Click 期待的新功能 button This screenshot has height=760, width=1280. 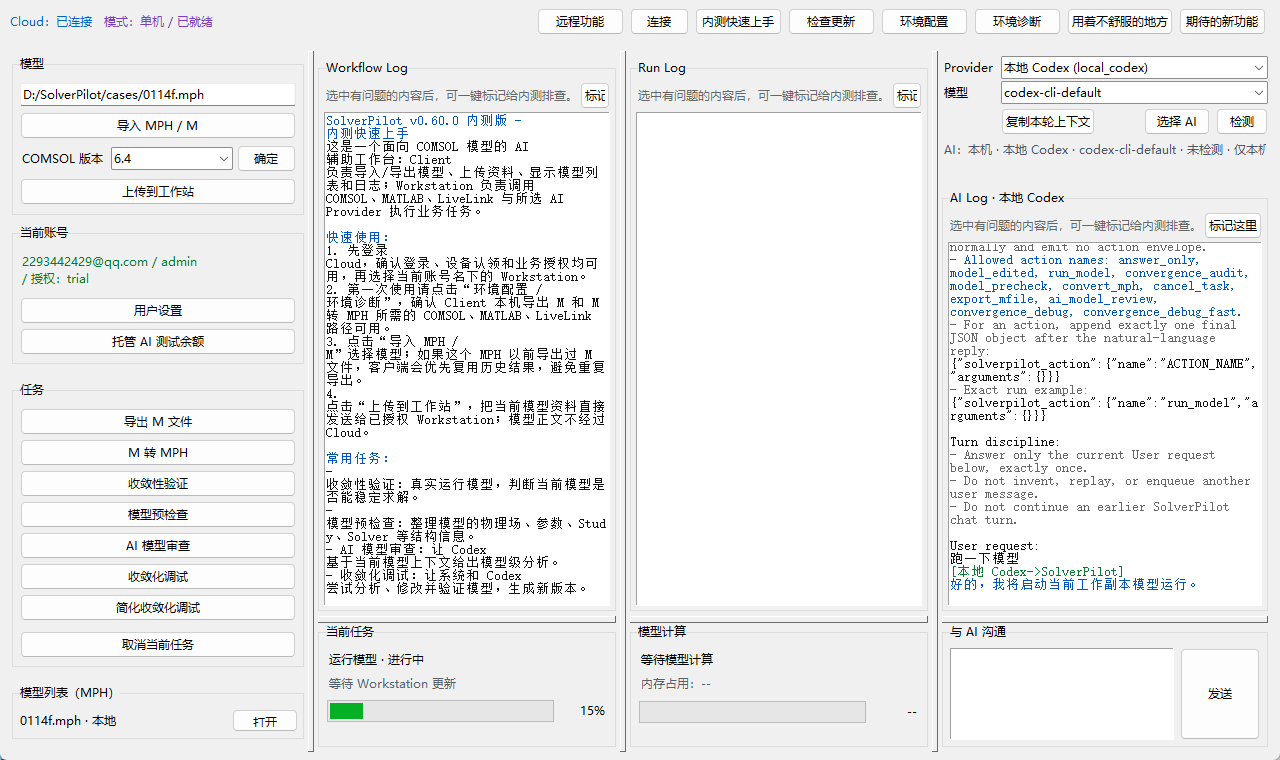click(x=1222, y=22)
